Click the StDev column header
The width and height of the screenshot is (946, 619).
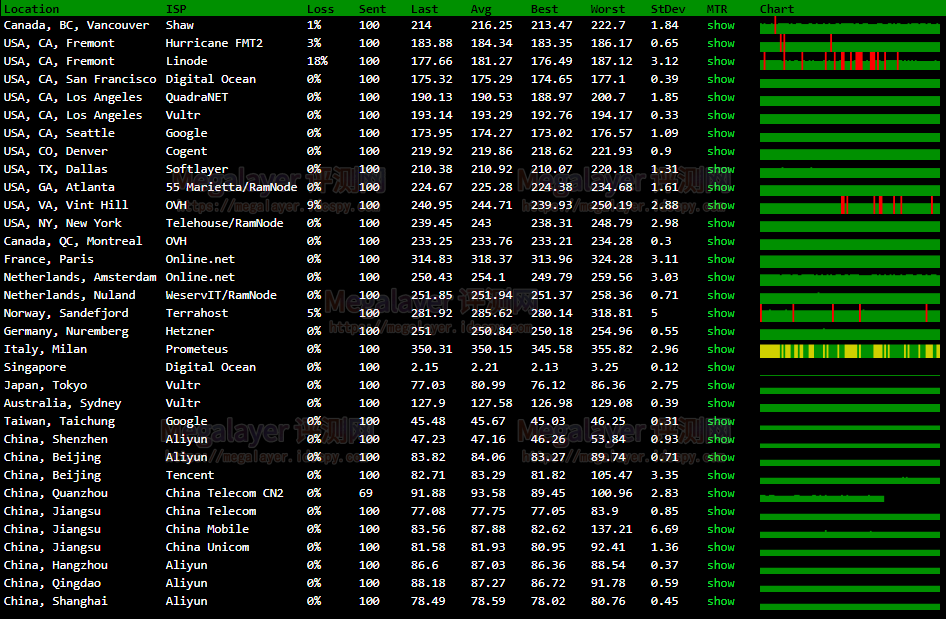click(668, 9)
